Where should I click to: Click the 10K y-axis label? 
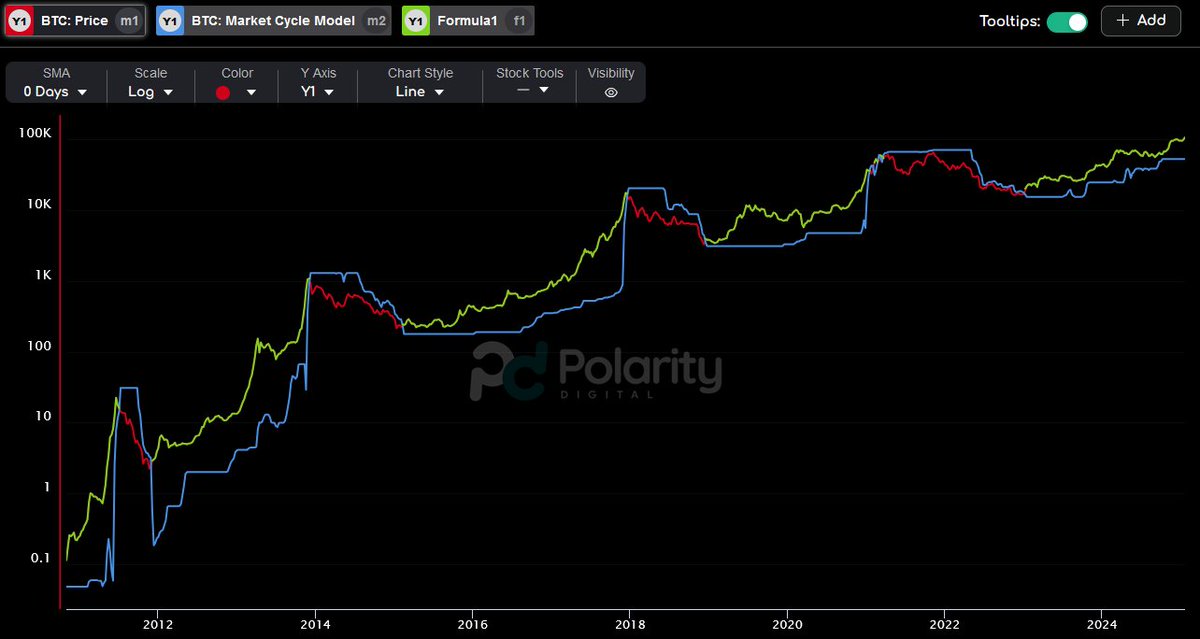39,204
